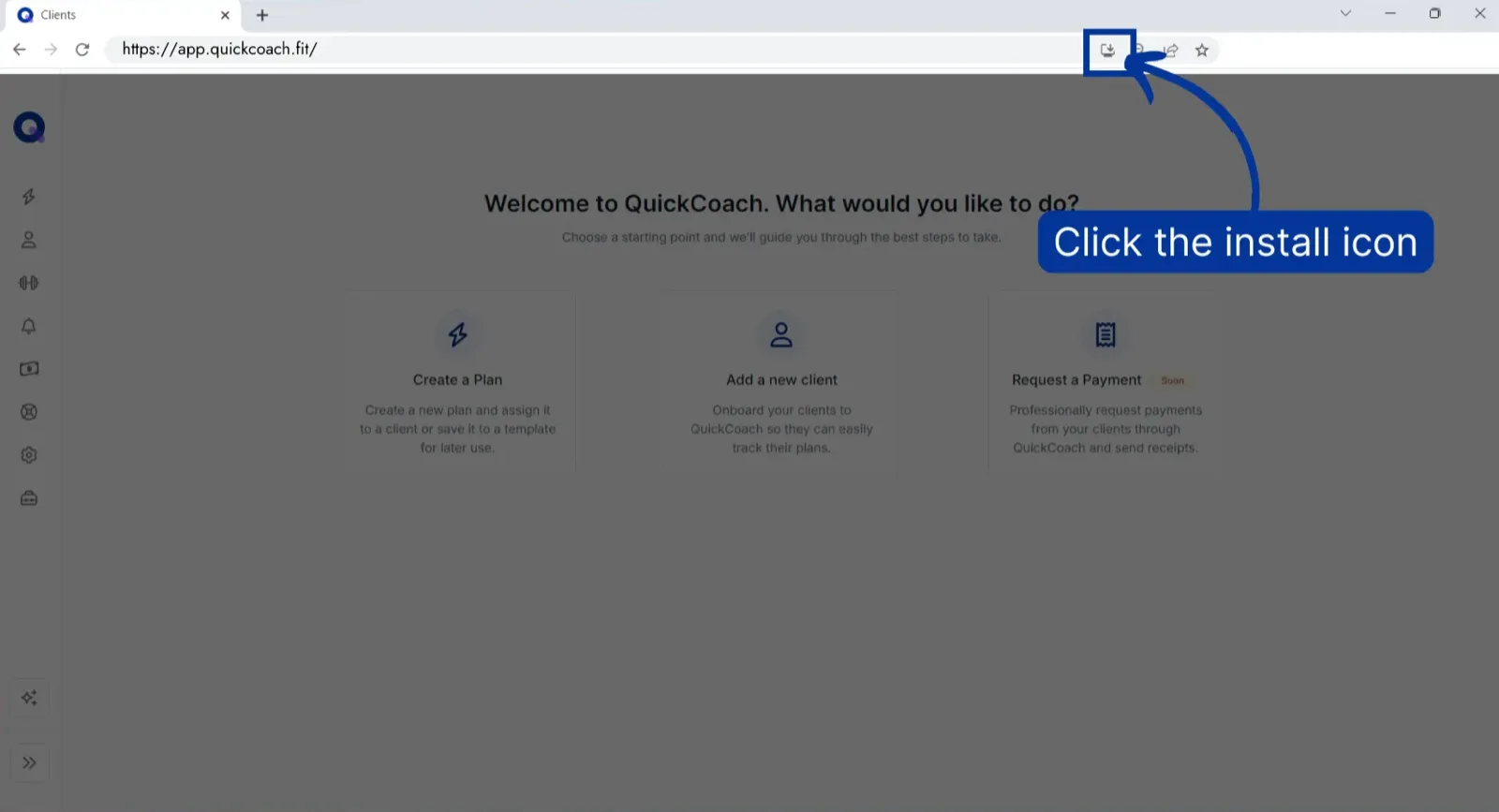Go back with the browser back arrow
This screenshot has width=1499, height=812.
20,50
